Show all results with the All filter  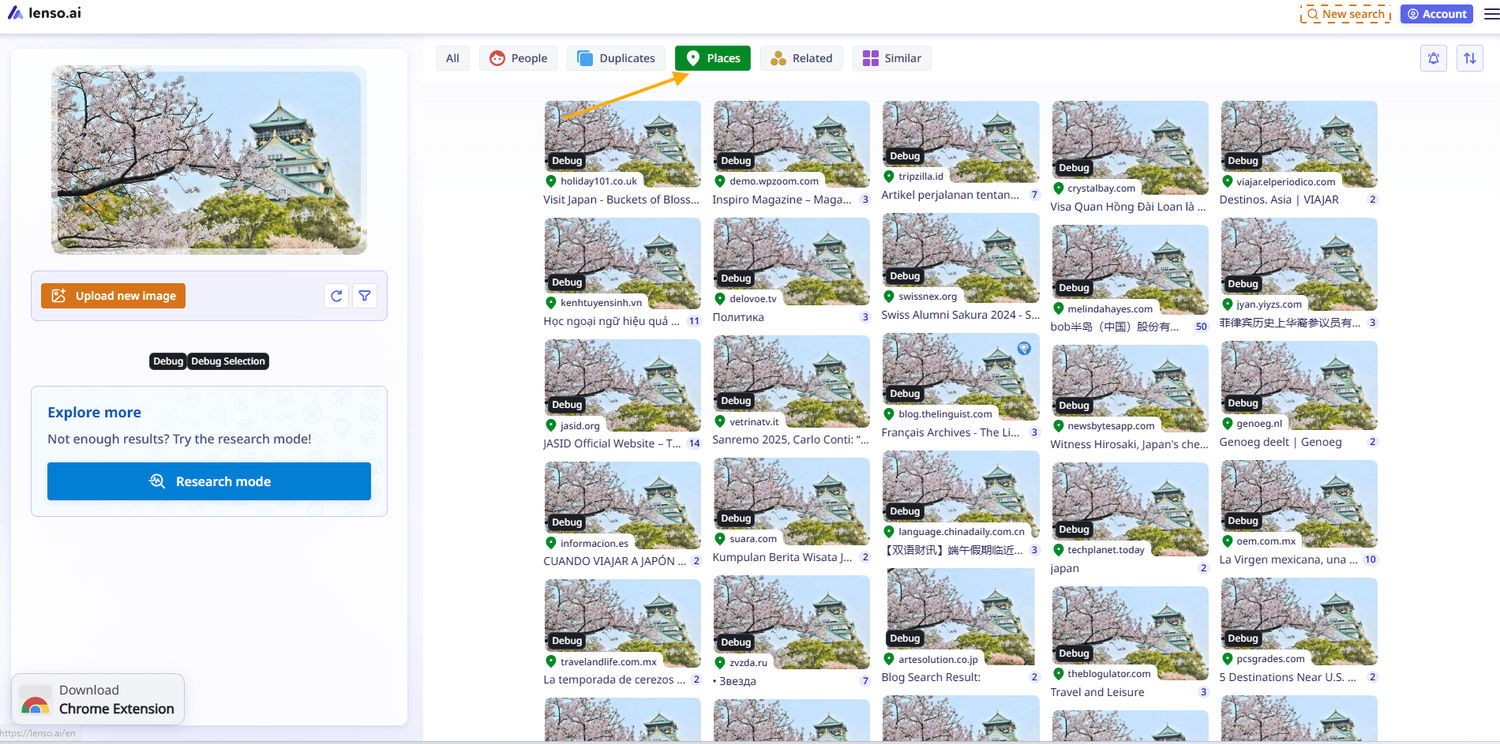click(x=452, y=58)
